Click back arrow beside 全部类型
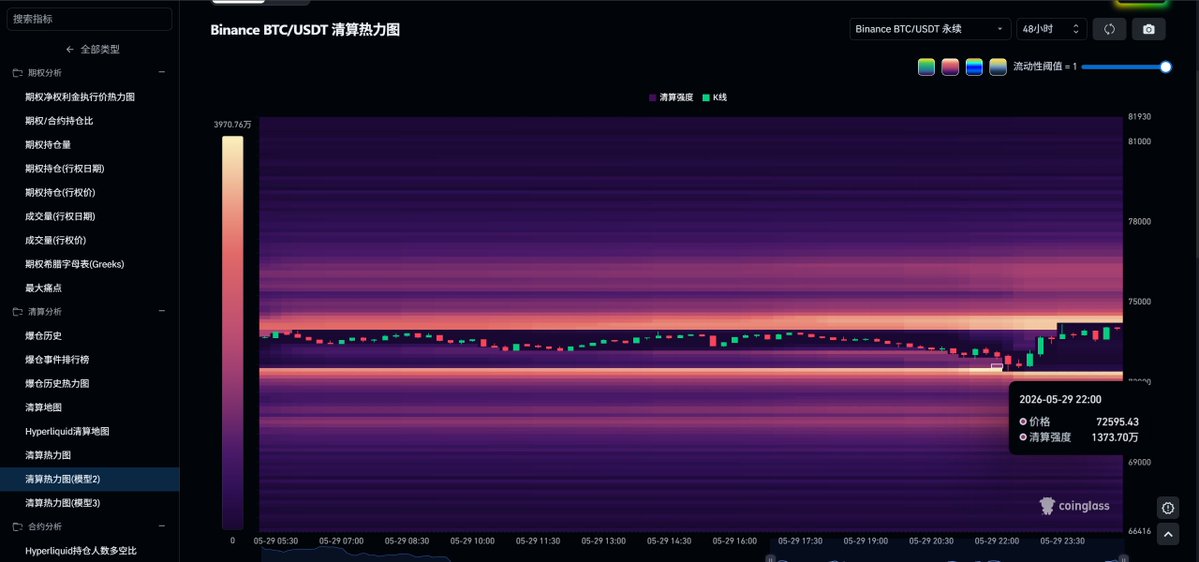Screen dimensions: 1199x562 tap(70, 49)
